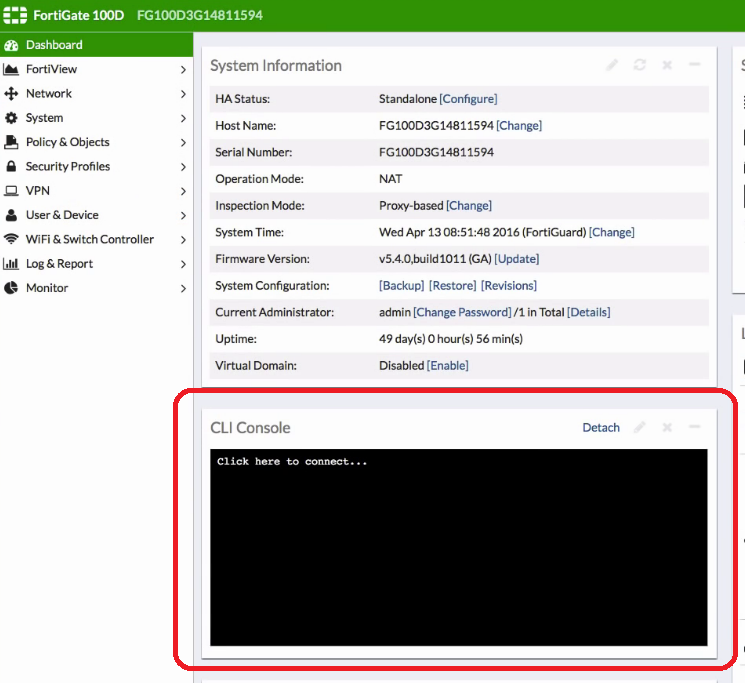Open configuration Revisions link
The image size is (745, 683).
(509, 285)
